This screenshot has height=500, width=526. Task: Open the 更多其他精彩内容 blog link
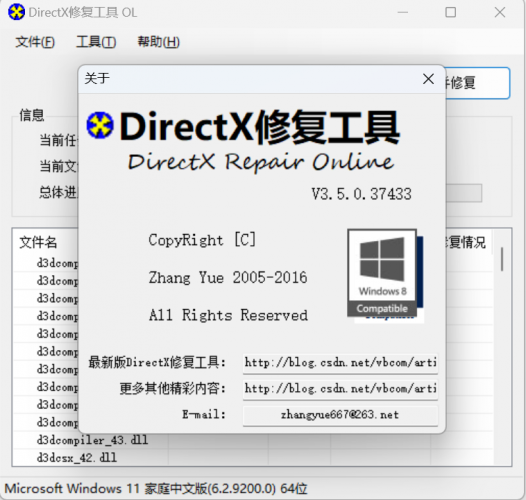340,389
